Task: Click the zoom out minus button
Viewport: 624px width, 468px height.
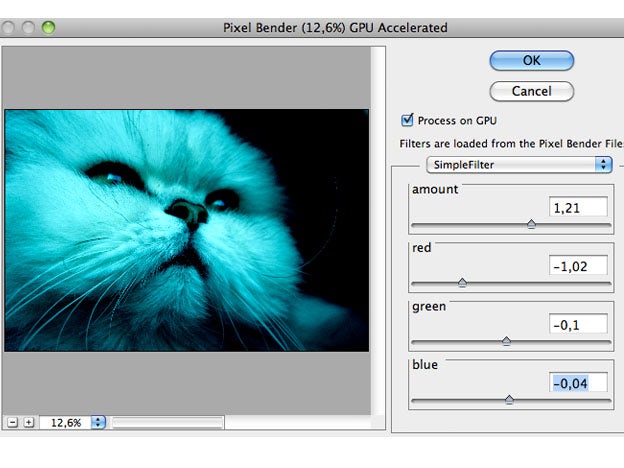Action: (12, 422)
